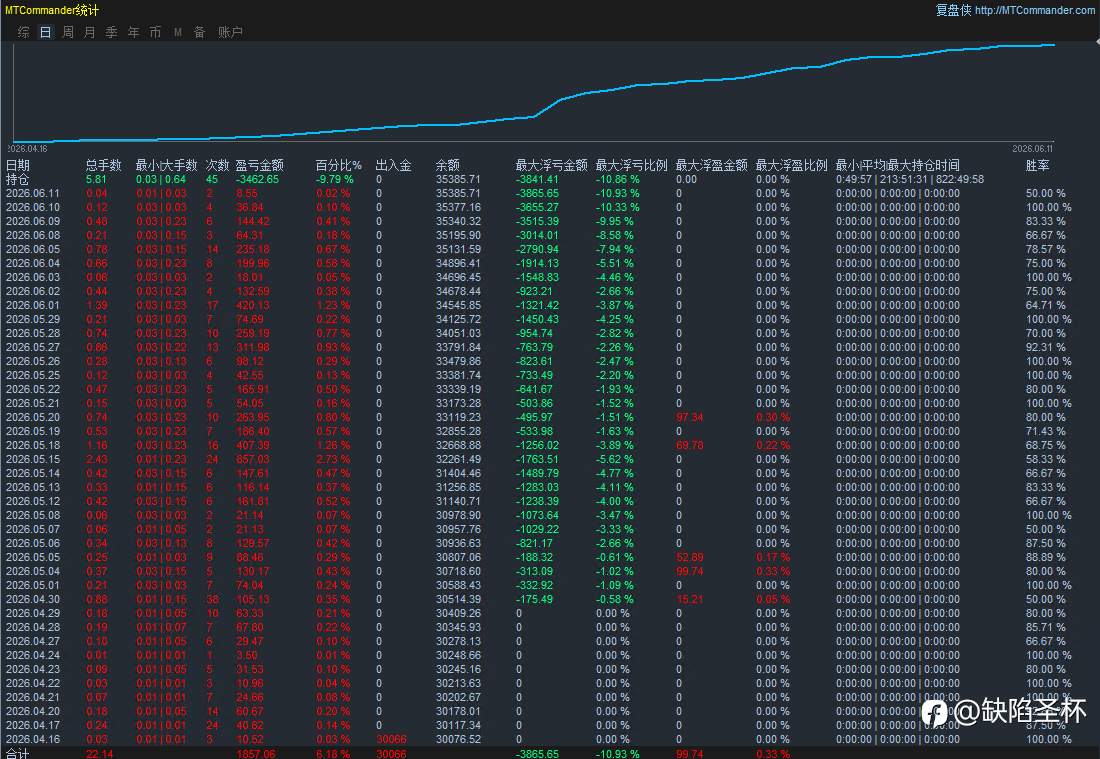Viewport: 1100px width, 759px height.
Task: Click the loss ratio -10.33 %
Action: 617,208
